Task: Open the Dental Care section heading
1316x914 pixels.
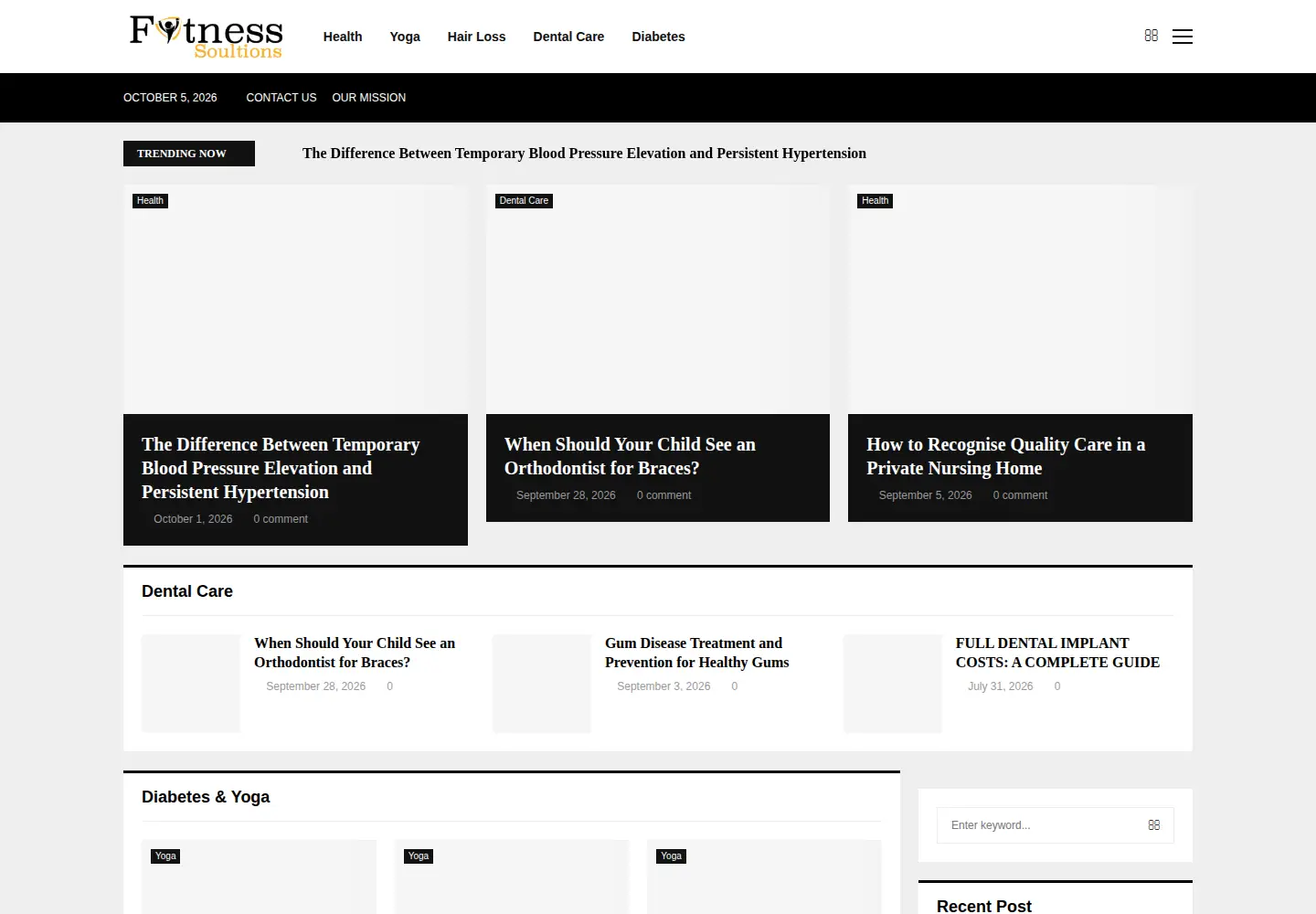Action: coord(187,591)
